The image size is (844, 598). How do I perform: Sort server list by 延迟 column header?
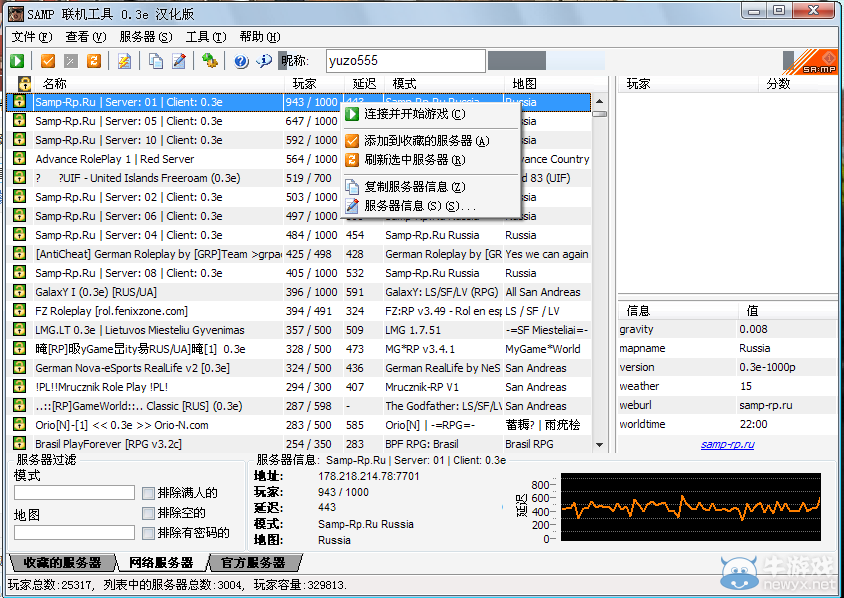364,83
